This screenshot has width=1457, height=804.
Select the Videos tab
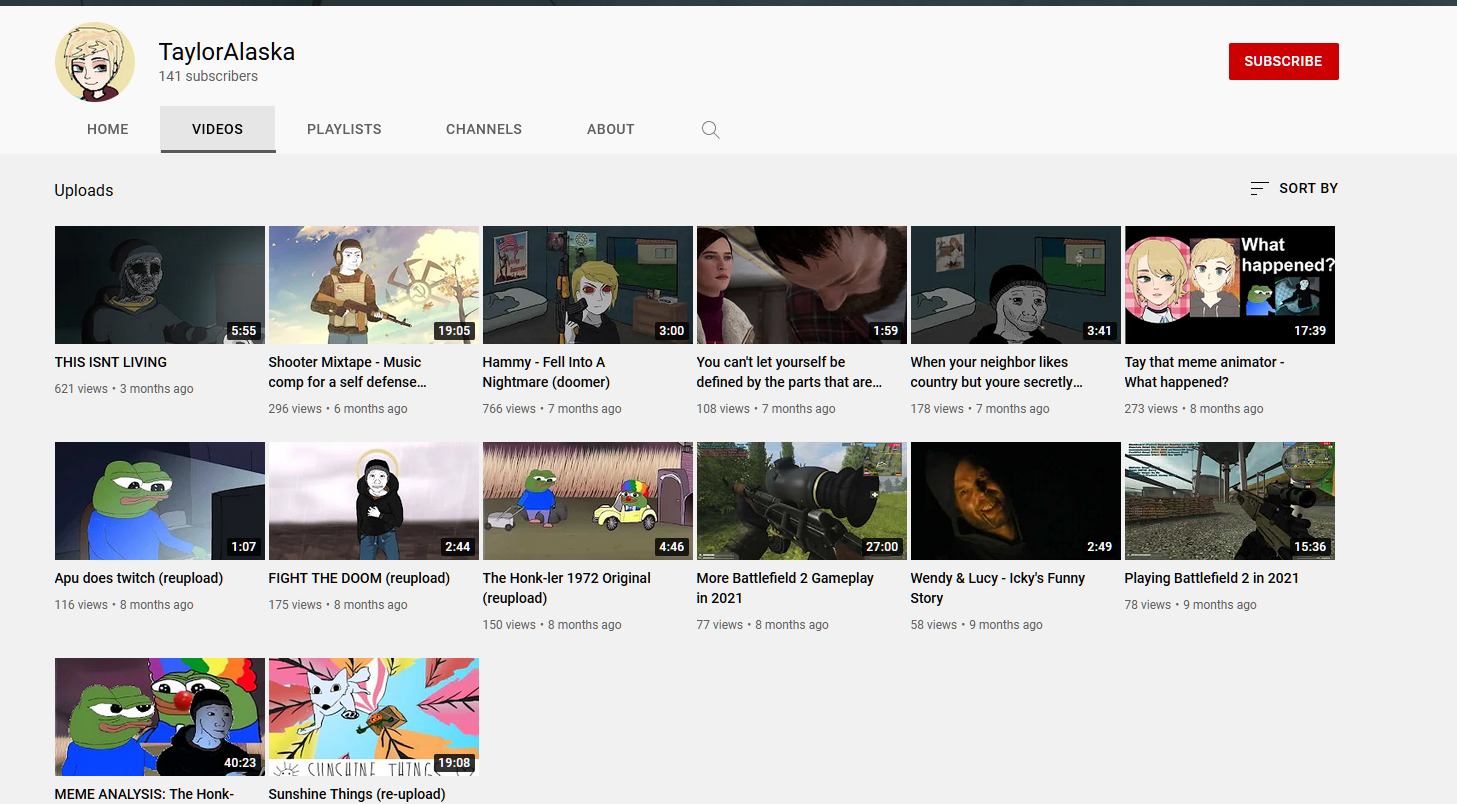[x=218, y=129]
